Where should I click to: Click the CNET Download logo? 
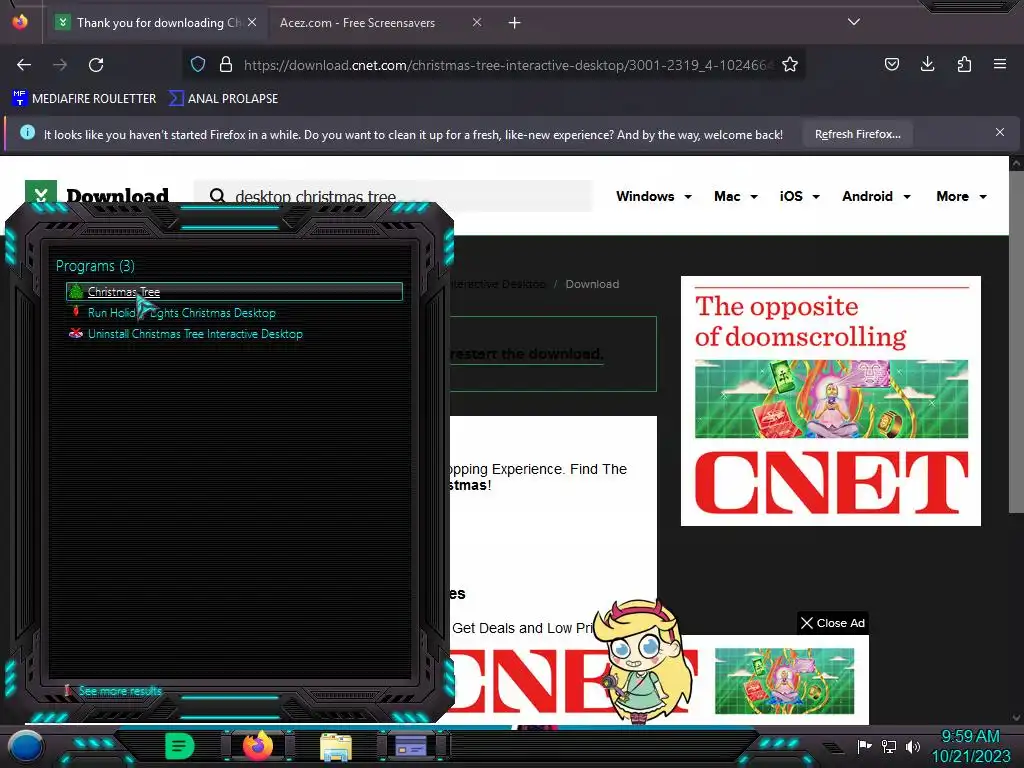[x=97, y=195]
